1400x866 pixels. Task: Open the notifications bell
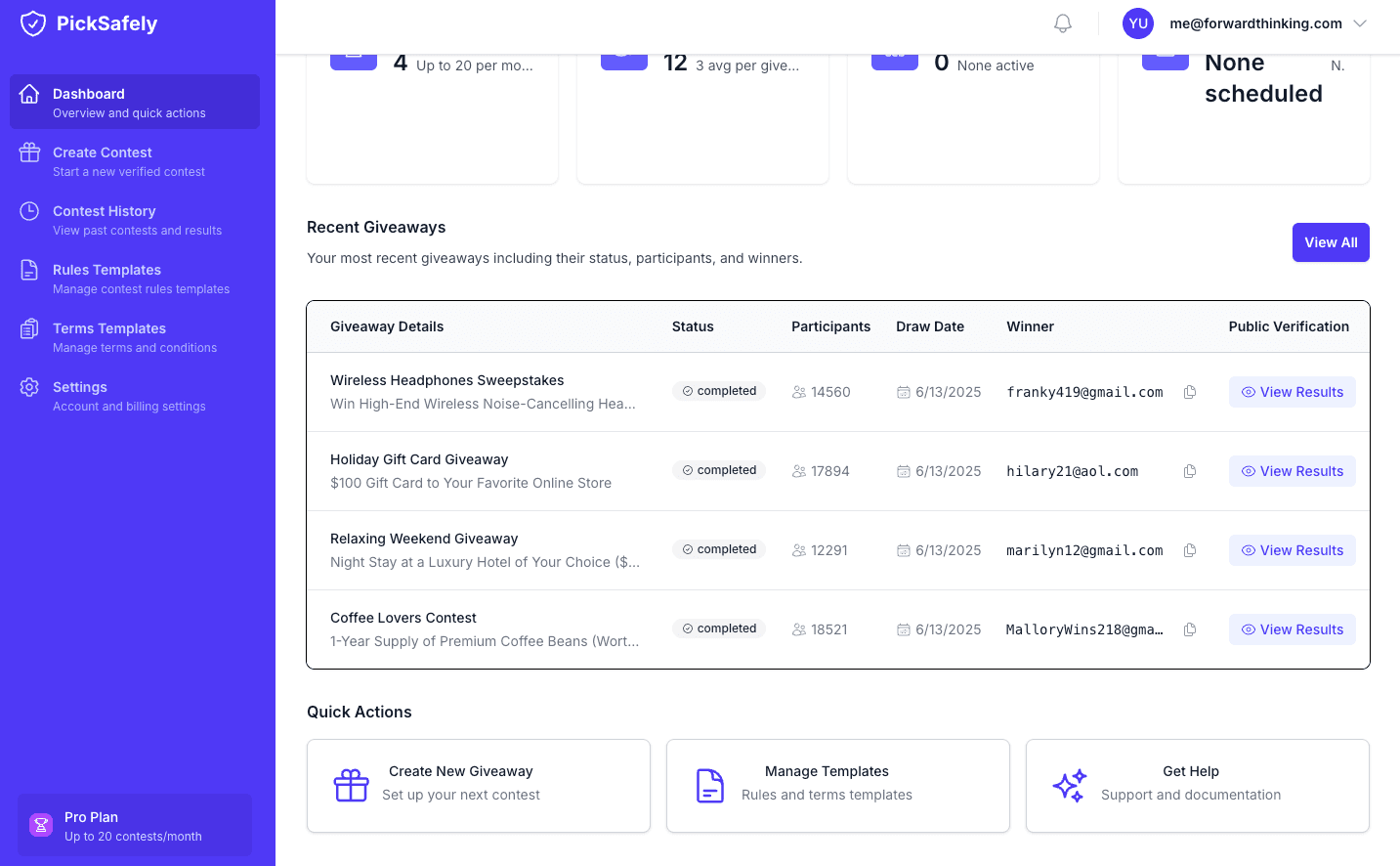coord(1063,23)
